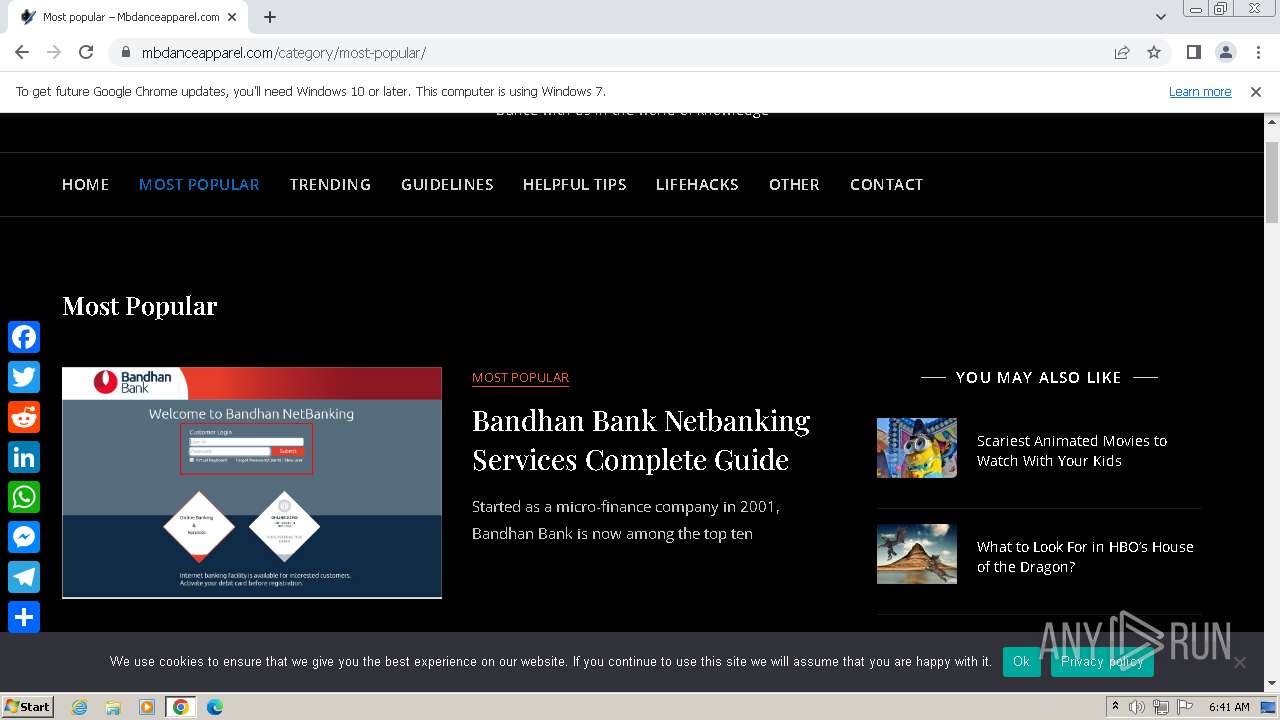
Task: Go back in Chrome
Action: click(x=22, y=52)
